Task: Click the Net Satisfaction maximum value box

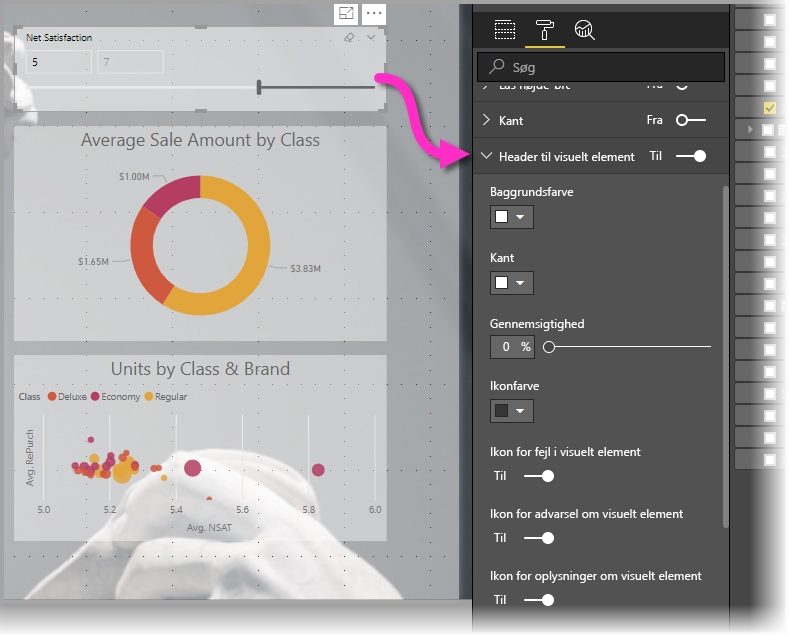Action: tap(130, 62)
